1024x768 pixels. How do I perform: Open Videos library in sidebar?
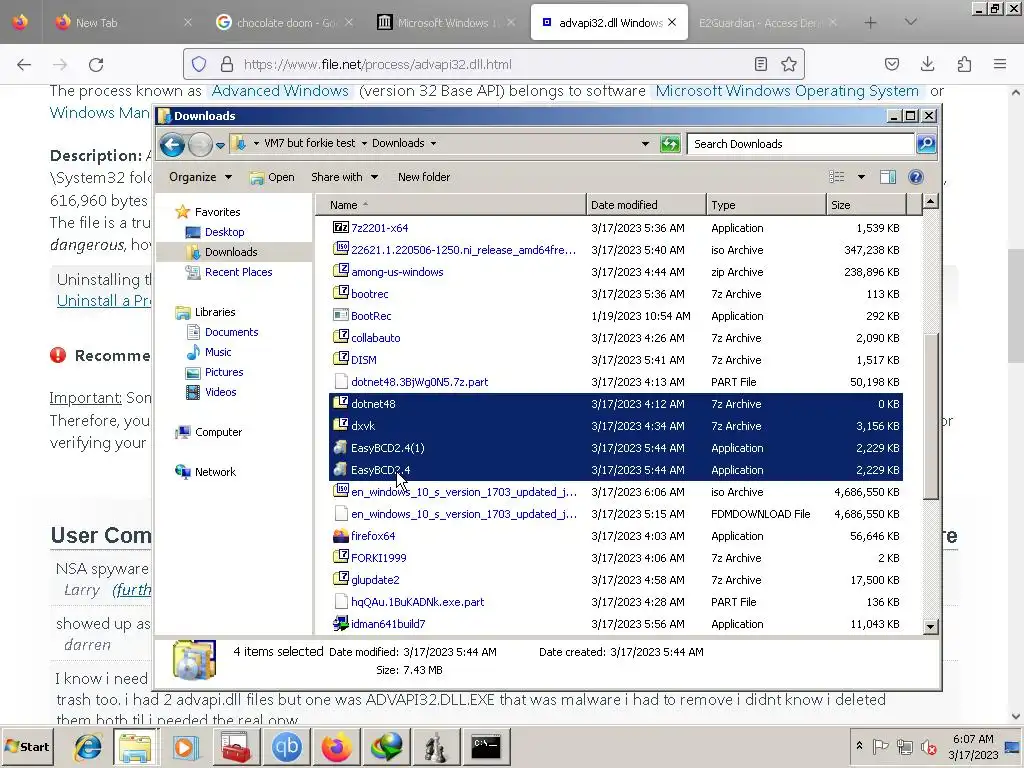[x=220, y=392]
